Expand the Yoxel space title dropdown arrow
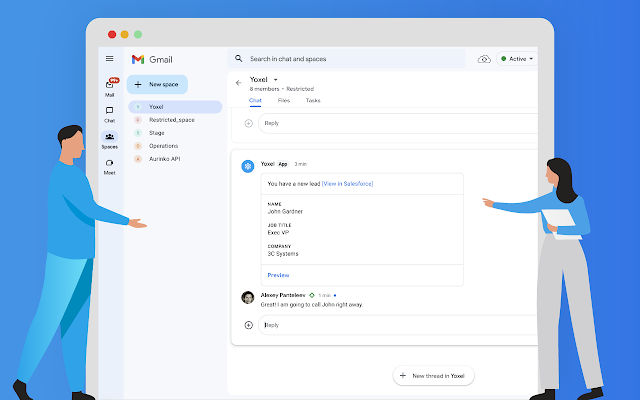Viewport: 640px width, 400px height. point(276,80)
